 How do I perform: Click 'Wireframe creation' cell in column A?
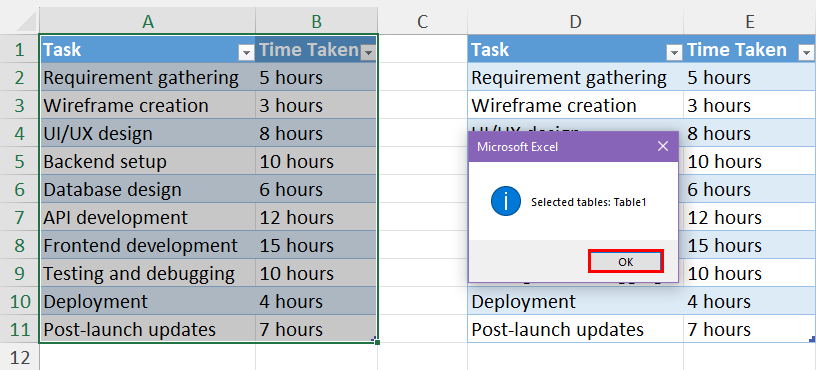coord(148,106)
